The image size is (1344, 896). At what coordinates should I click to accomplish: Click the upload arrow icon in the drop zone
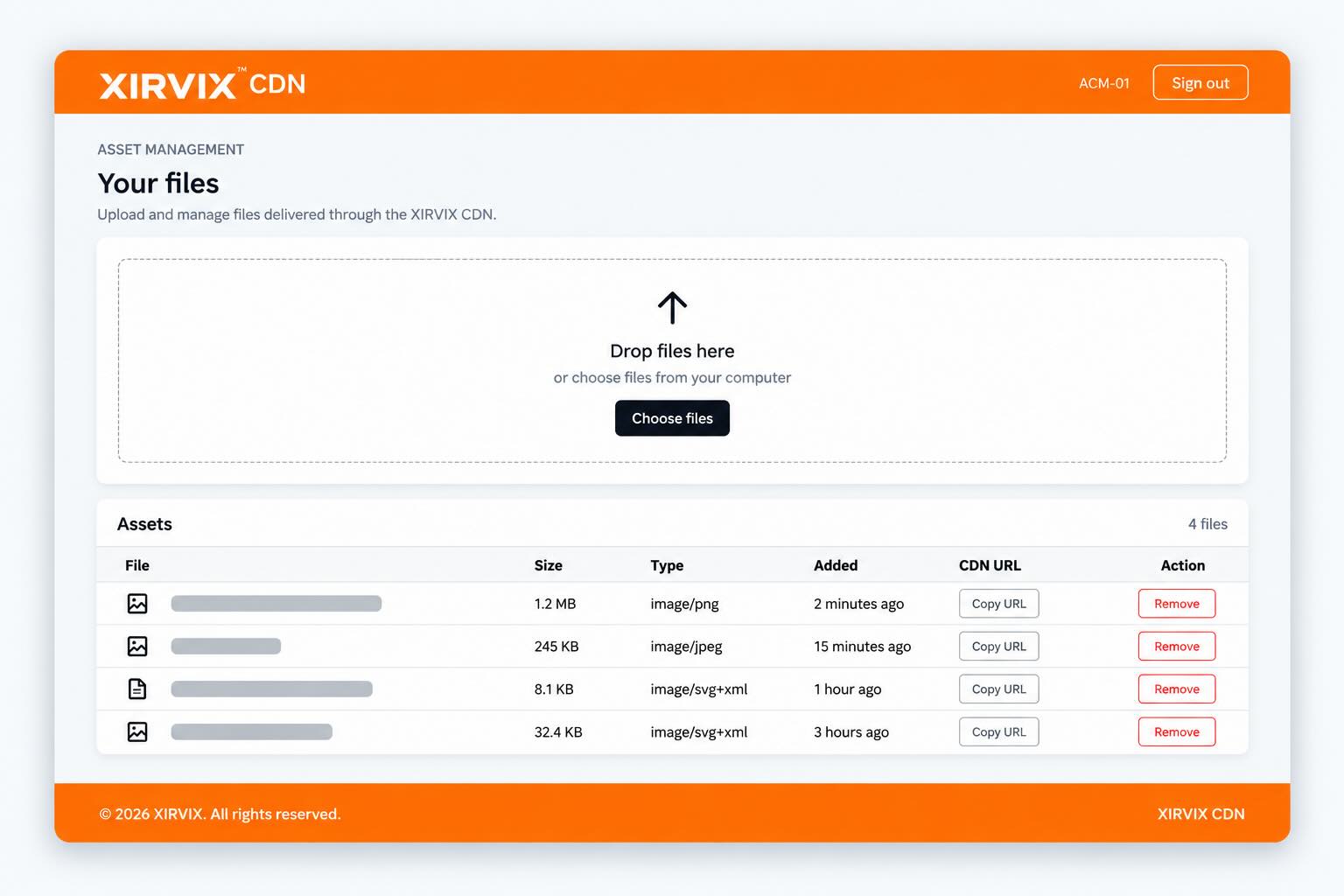[672, 308]
